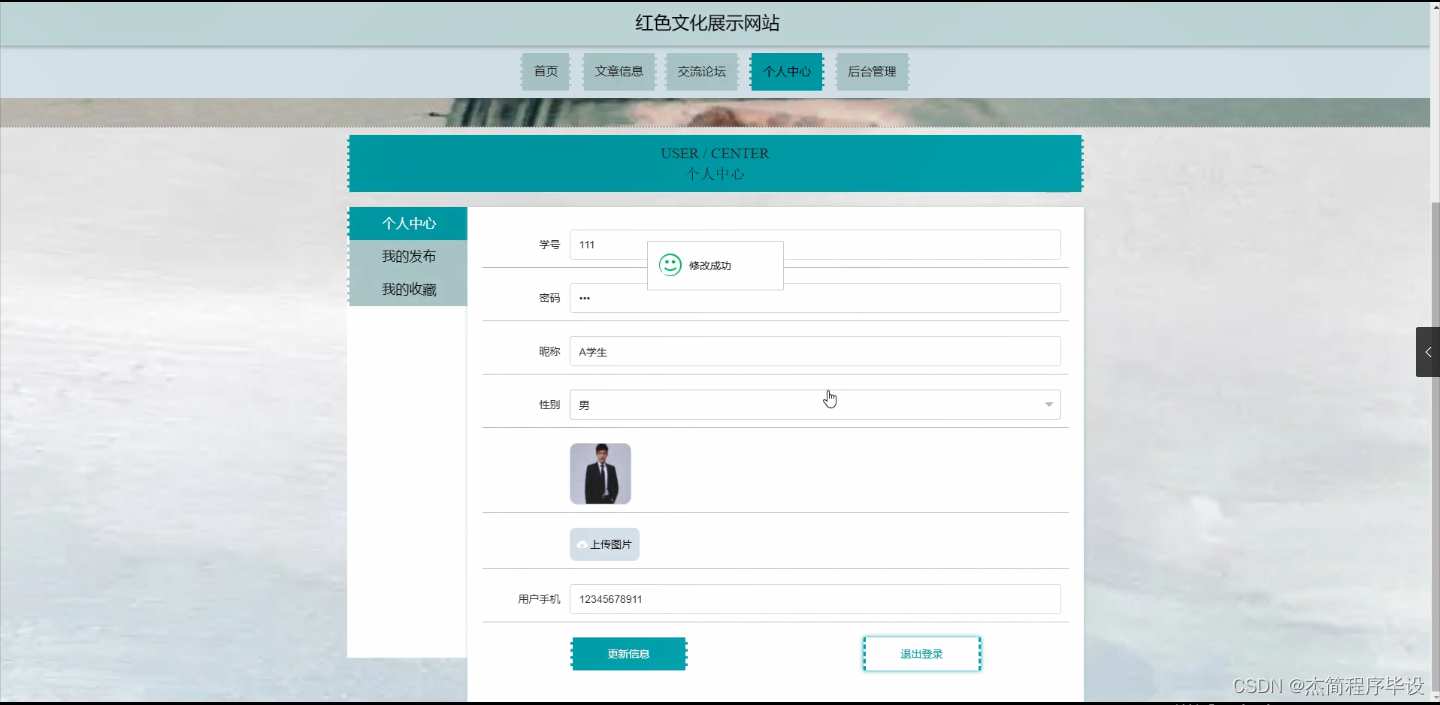Select the 首页 navigation tab
The image size is (1440, 705).
(545, 71)
